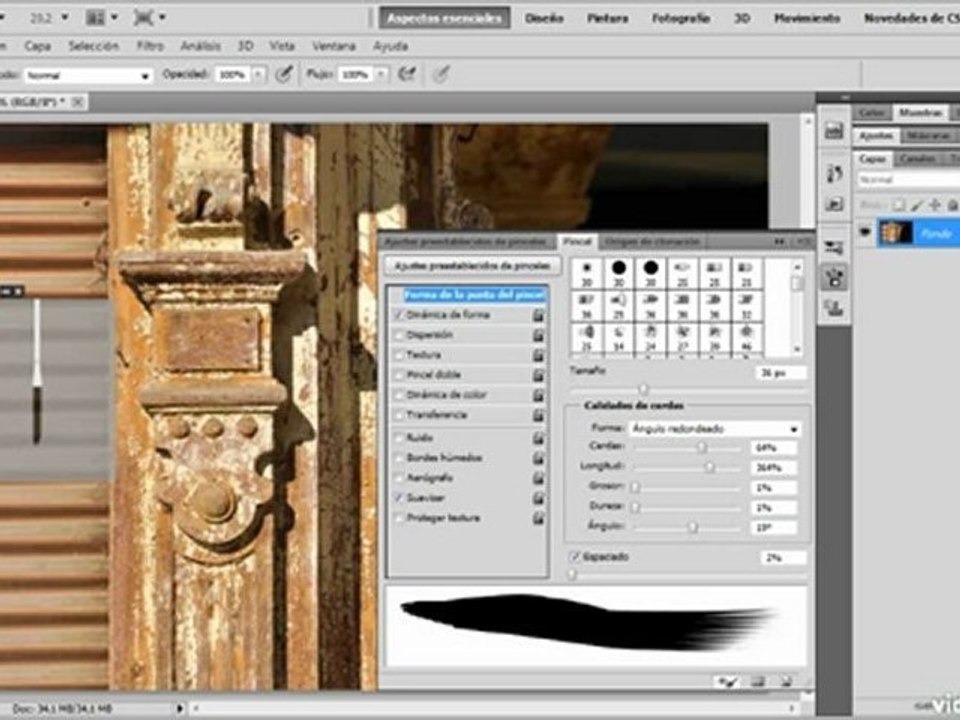
Task: Lock Dinámica de forma settings
Action: (538, 315)
